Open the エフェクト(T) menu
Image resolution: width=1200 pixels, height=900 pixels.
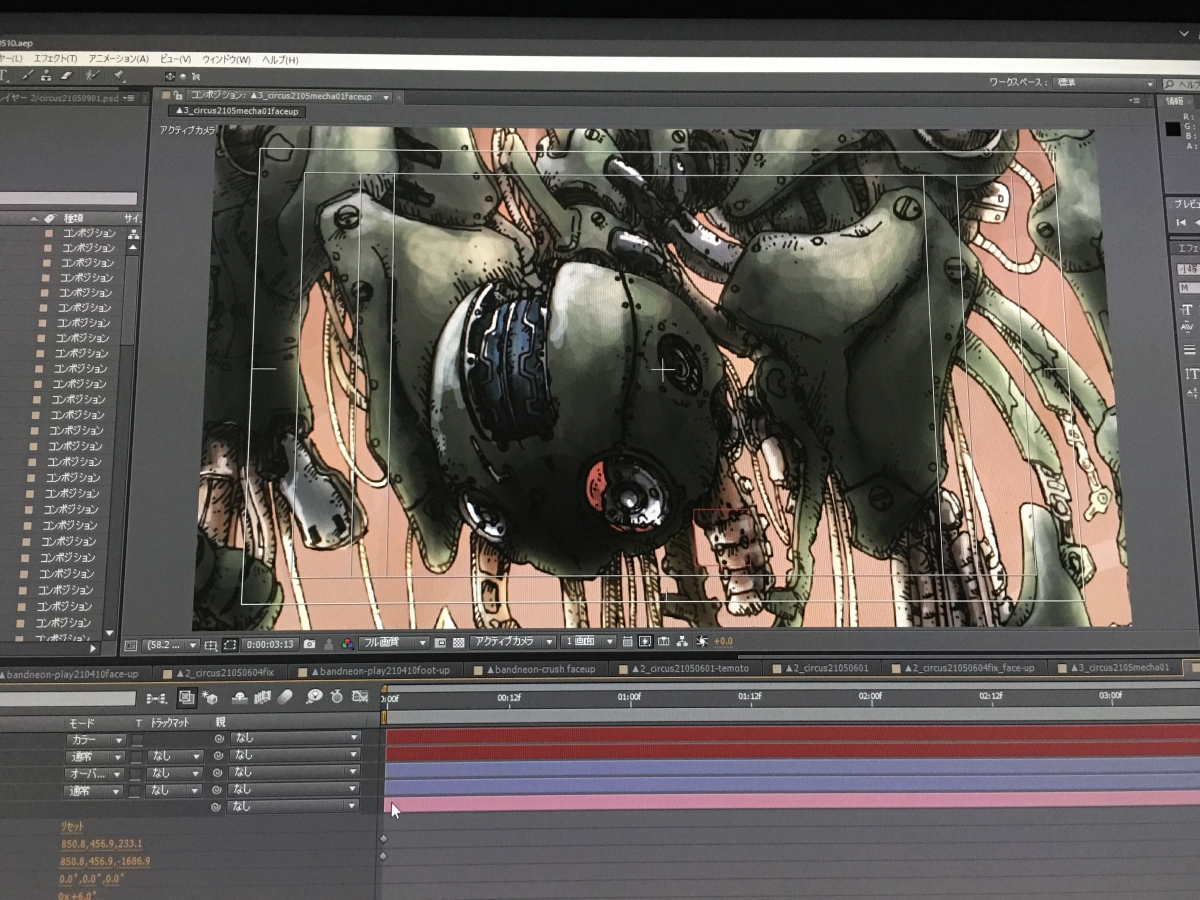tap(54, 60)
